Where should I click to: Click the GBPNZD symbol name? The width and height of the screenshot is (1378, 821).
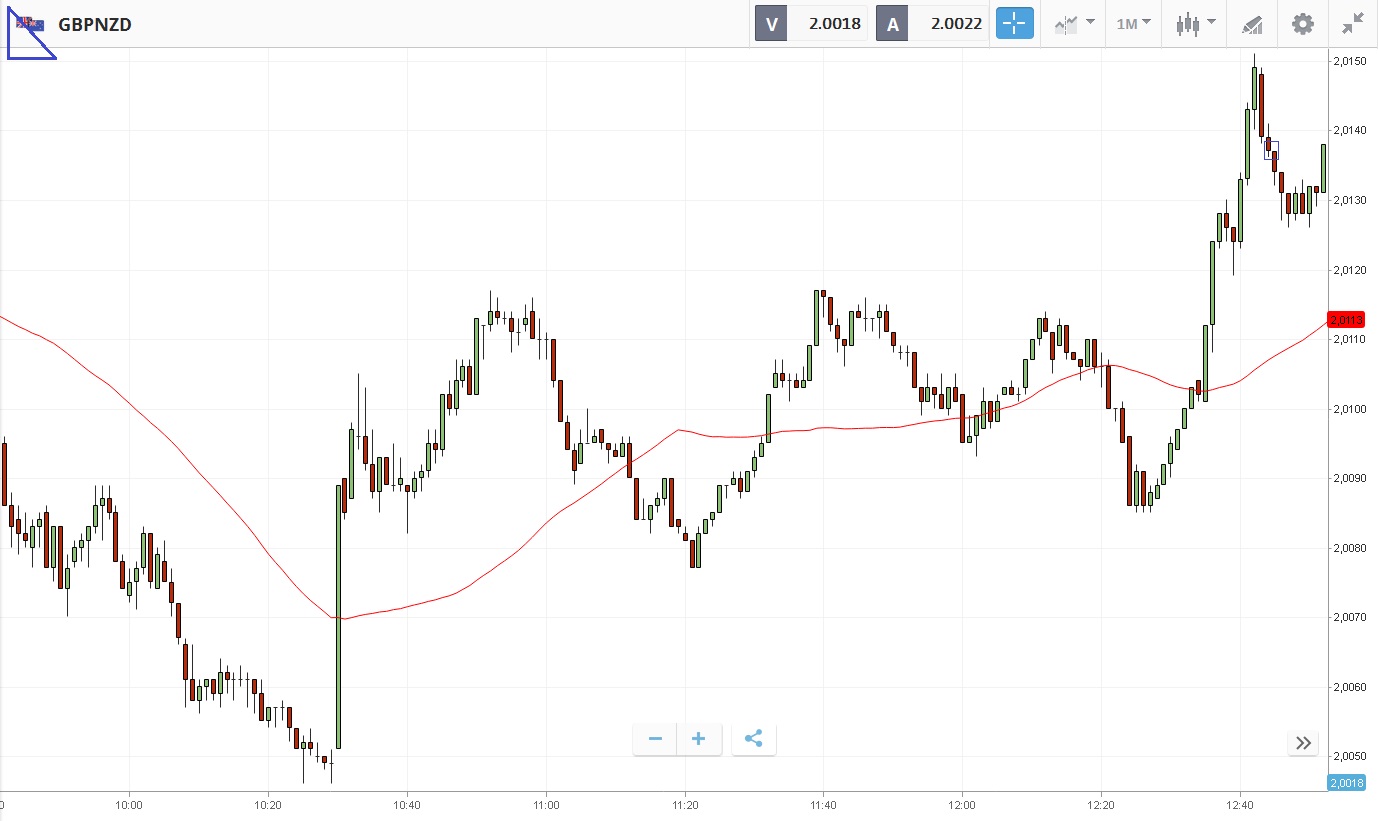tap(95, 24)
